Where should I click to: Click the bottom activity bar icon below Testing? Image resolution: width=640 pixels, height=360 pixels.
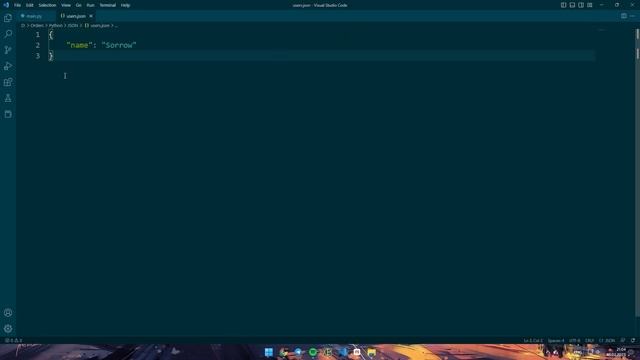click(8, 114)
